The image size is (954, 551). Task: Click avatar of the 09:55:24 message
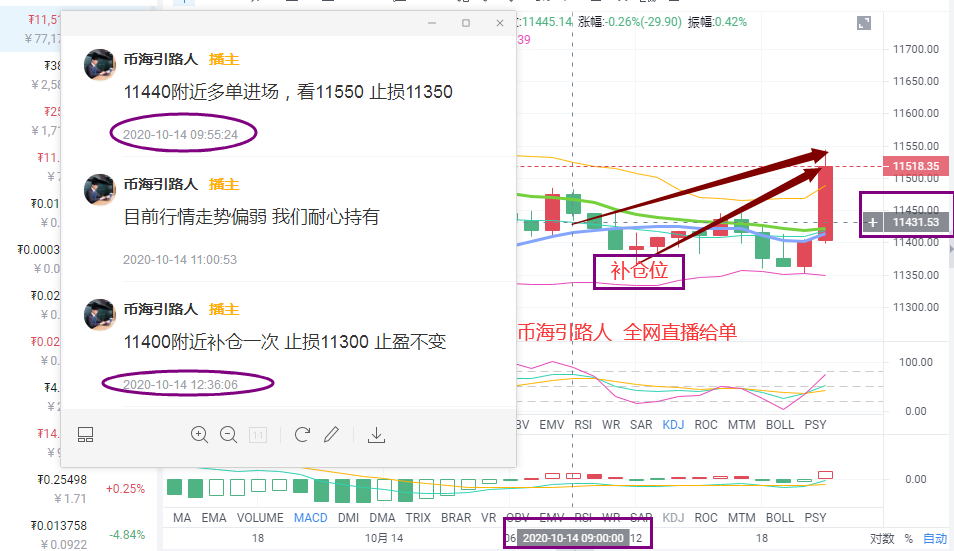(x=99, y=64)
